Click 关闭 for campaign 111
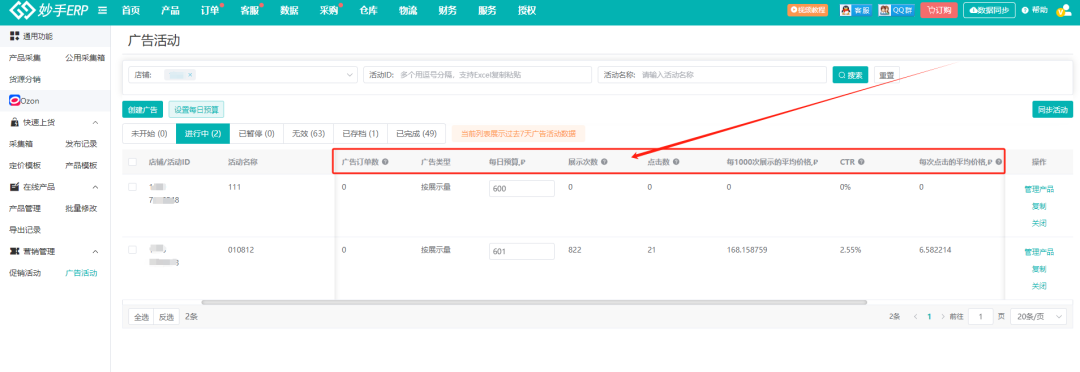This screenshot has width=1080, height=372. [x=1039, y=223]
